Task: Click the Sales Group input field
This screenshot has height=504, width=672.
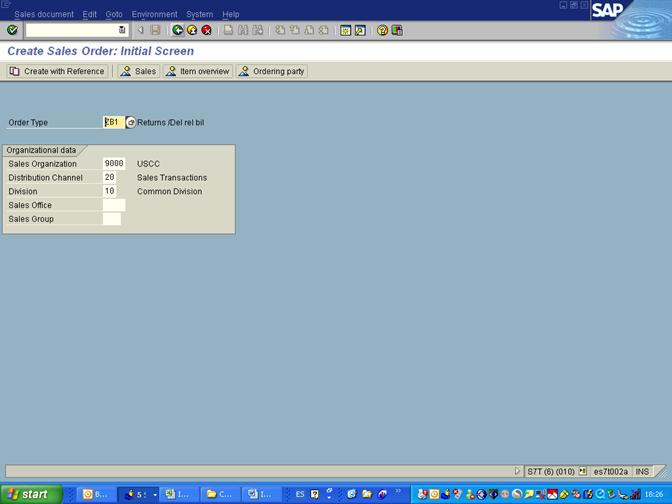Action: [x=112, y=219]
